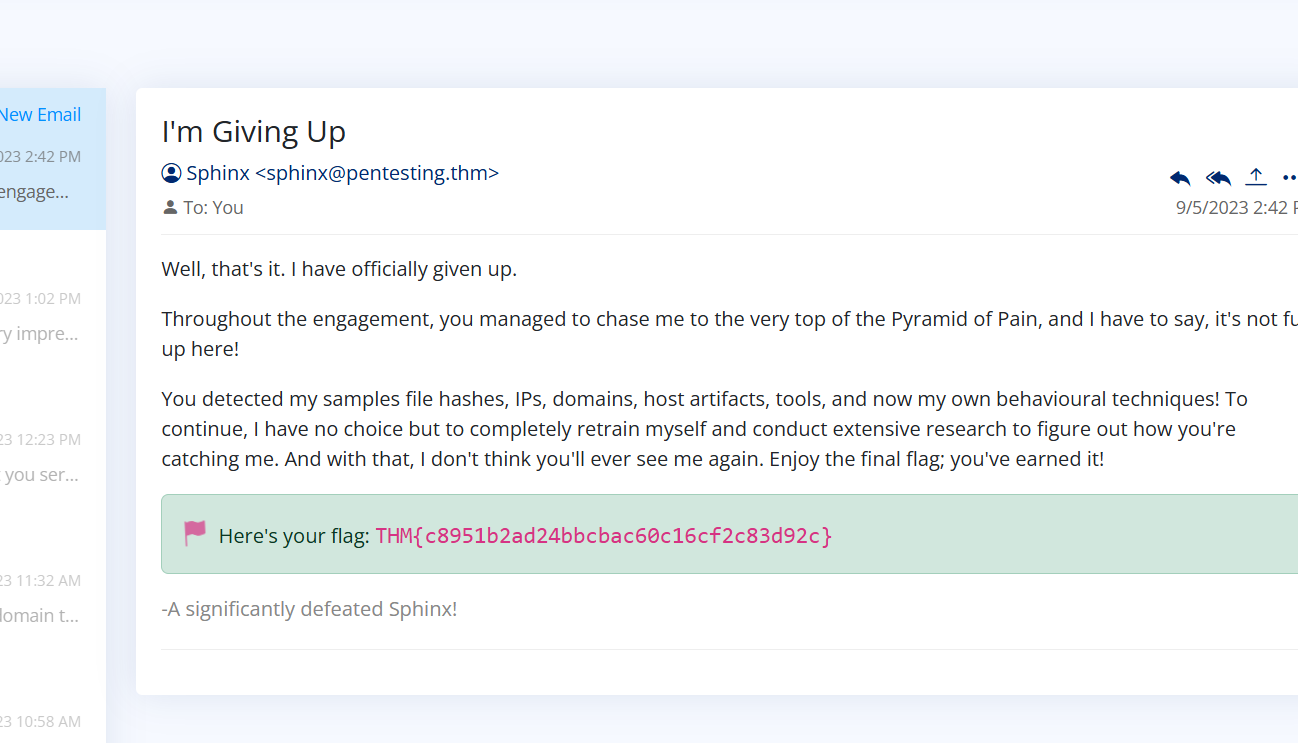1298x743 pixels.
Task: Open the 11:32 AM email in list
Action: click(40, 598)
